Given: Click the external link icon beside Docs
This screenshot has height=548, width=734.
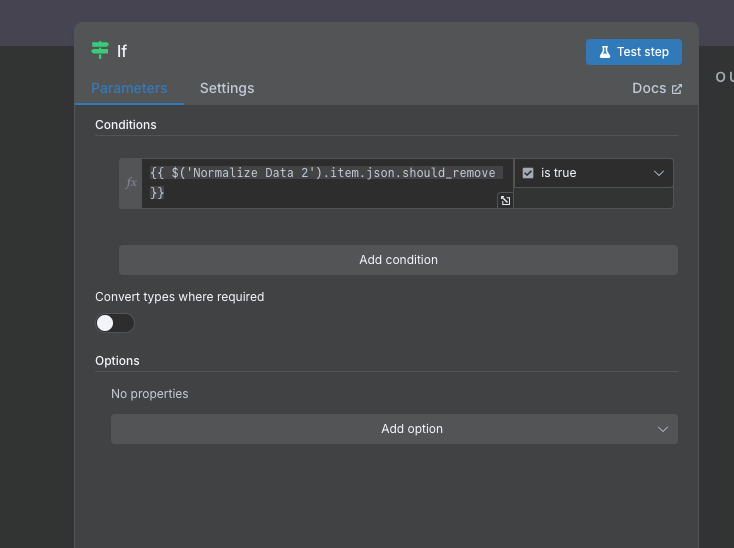Looking at the screenshot, I should [677, 89].
